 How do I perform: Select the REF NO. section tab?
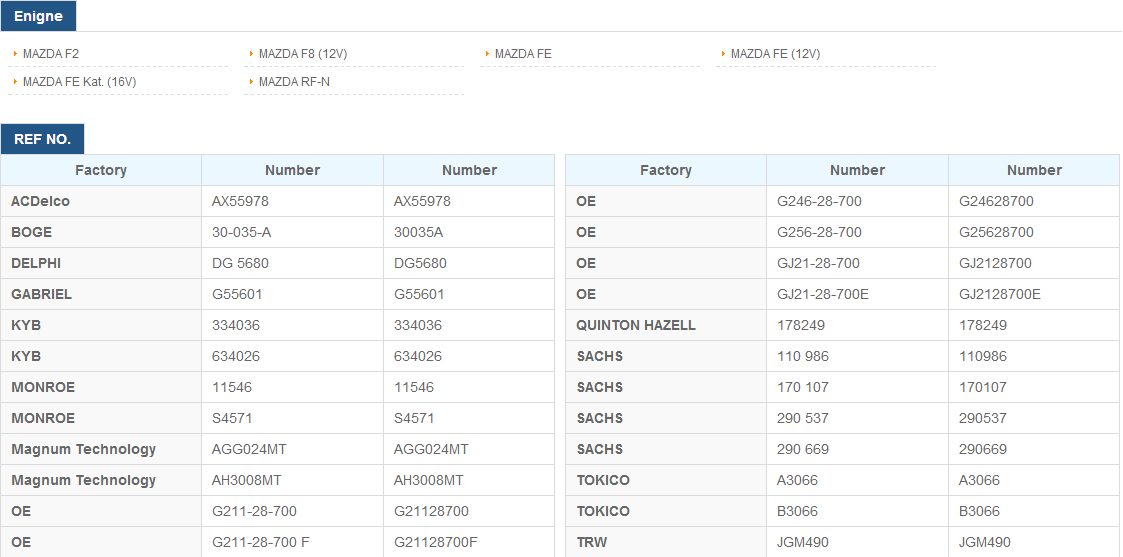(x=42, y=139)
